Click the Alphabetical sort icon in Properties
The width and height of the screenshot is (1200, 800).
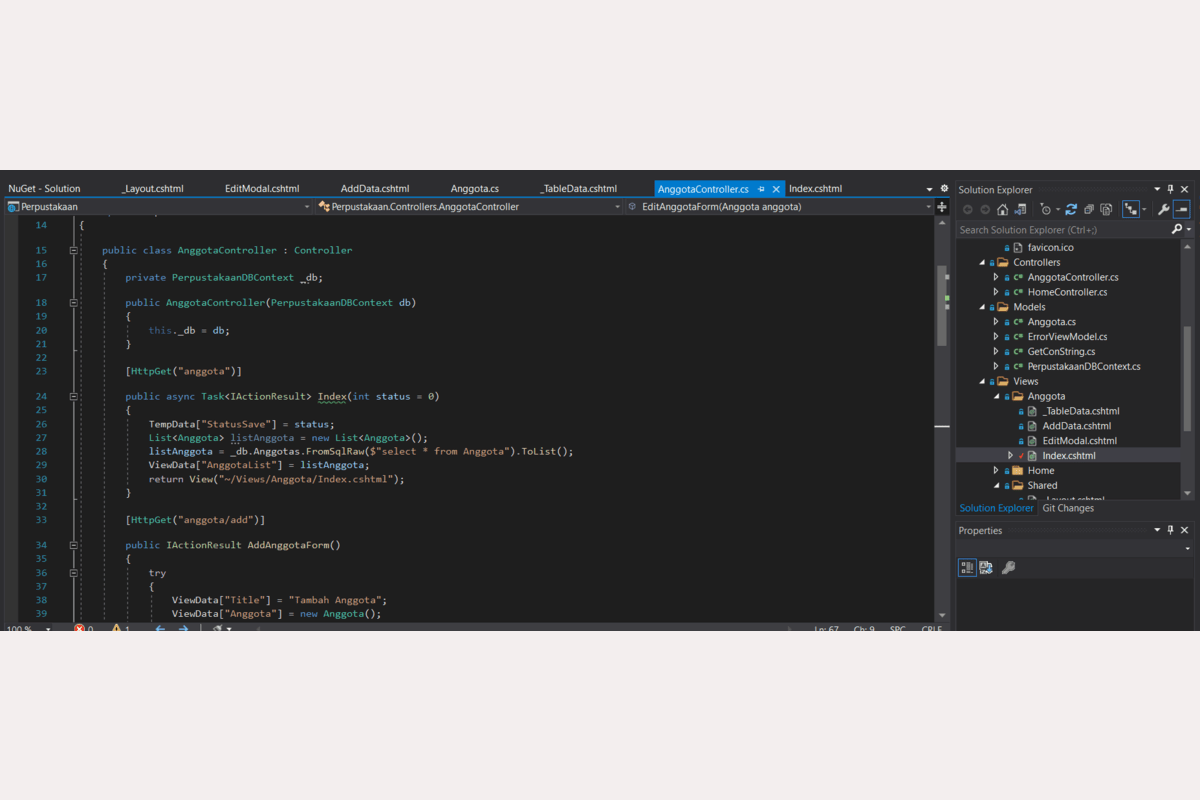tap(986, 567)
